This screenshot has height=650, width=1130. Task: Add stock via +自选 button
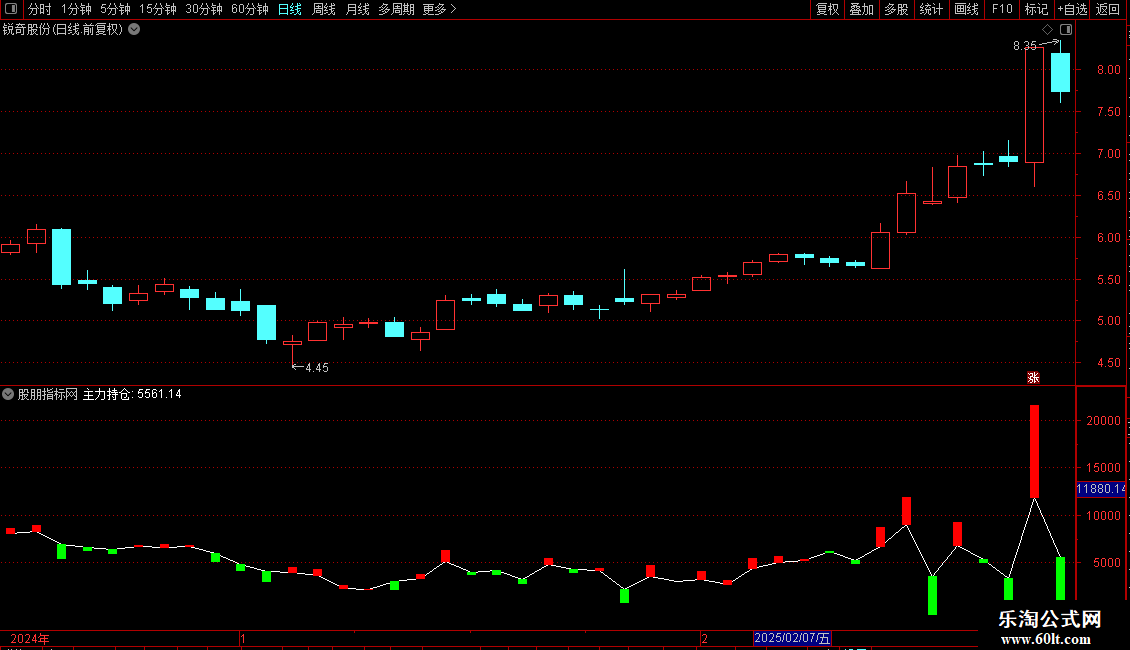point(1072,9)
